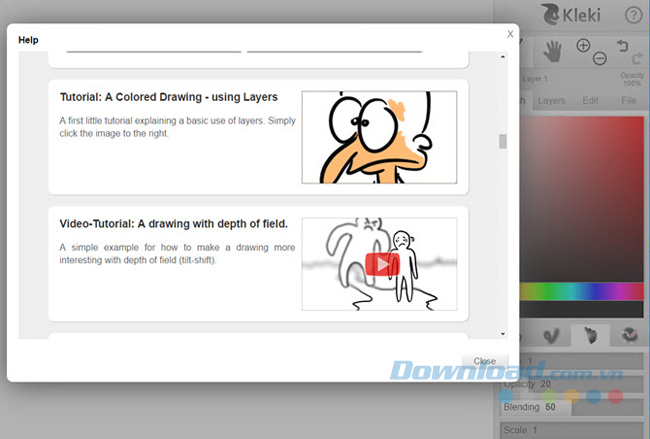This screenshot has width=650, height=439.
Task: Open help via question mark icon
Action: click(633, 15)
